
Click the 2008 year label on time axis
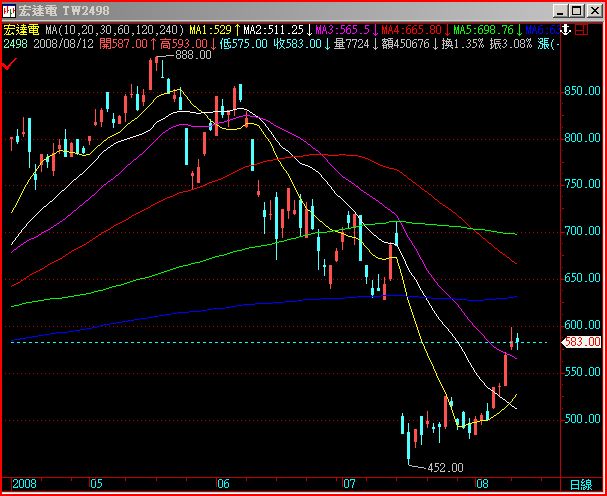pos(24,484)
